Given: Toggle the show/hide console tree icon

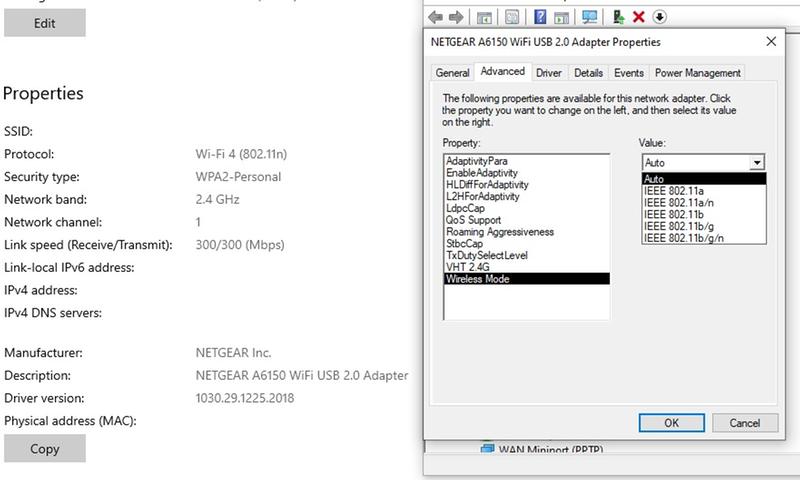Looking at the screenshot, I should [x=484, y=17].
